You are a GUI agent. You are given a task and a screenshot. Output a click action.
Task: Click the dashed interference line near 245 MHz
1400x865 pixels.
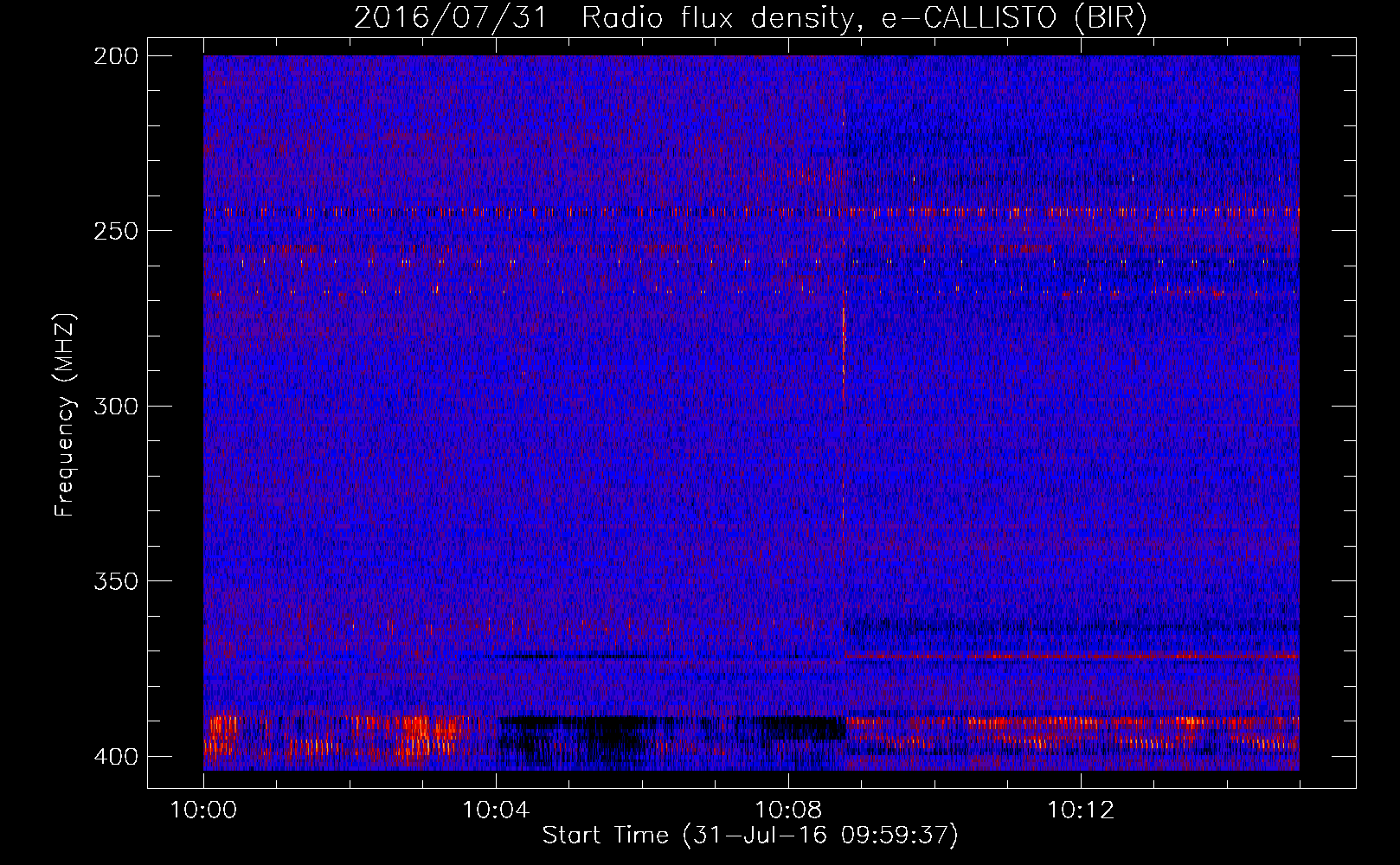tap(751, 211)
